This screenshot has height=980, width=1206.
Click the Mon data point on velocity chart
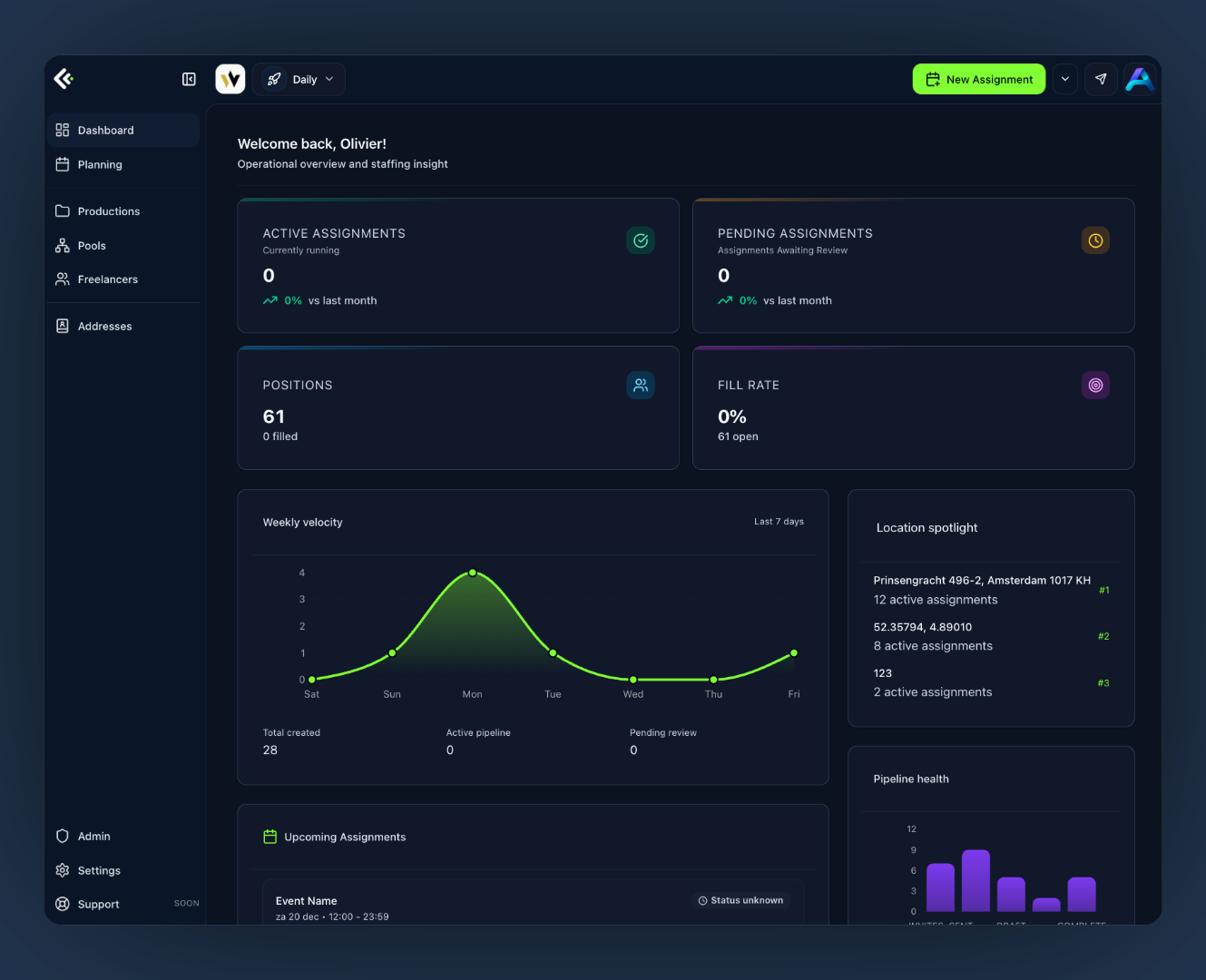tap(473, 573)
